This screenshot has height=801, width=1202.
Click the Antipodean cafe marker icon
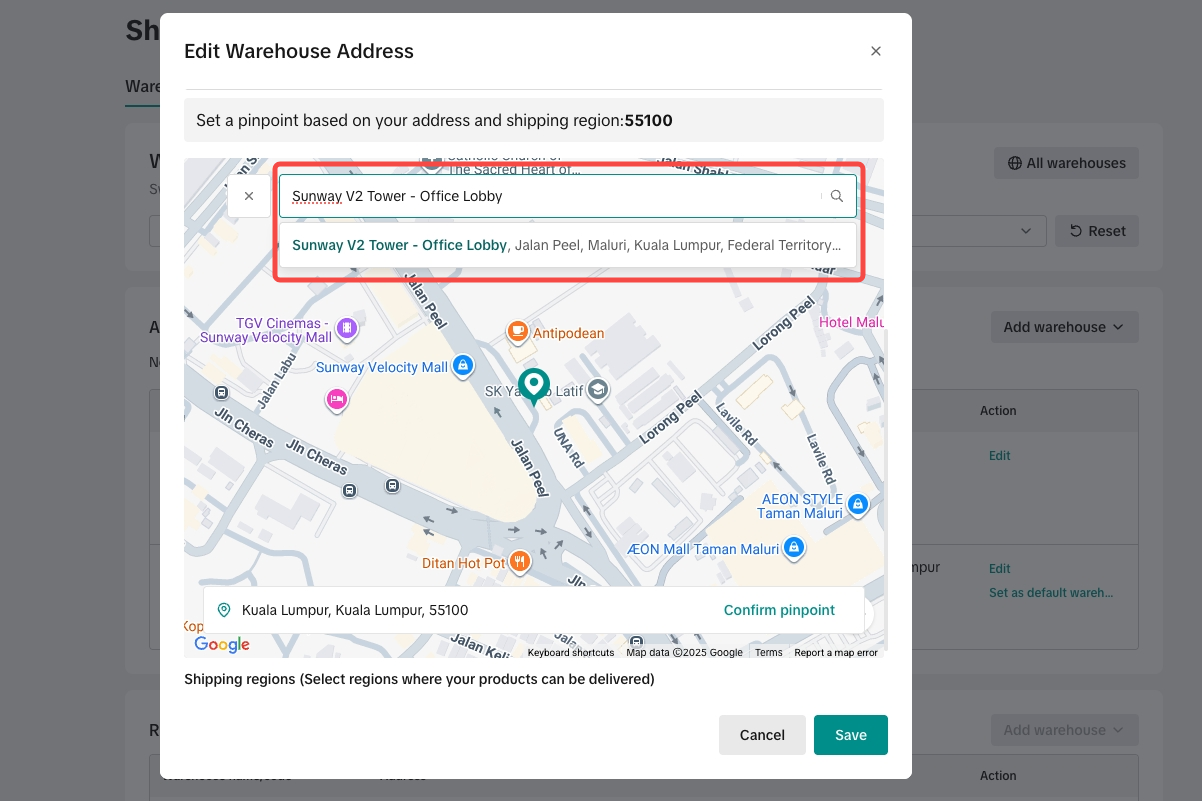517,331
